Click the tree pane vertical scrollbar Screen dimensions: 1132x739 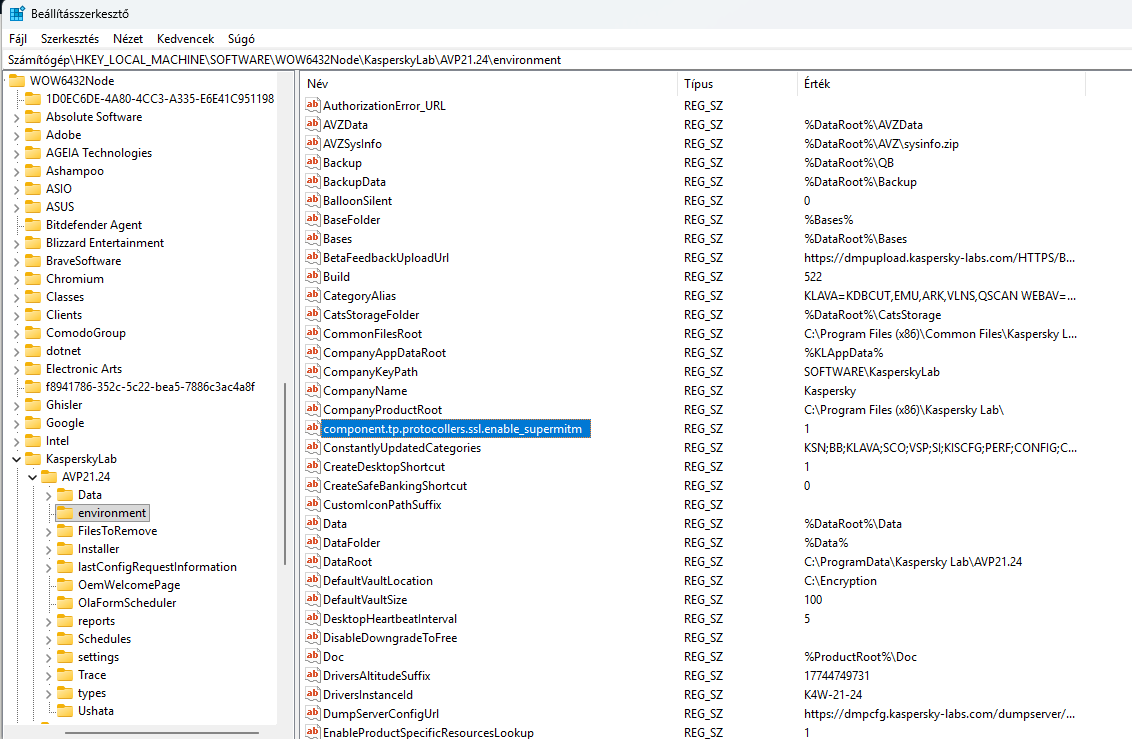pos(285,473)
